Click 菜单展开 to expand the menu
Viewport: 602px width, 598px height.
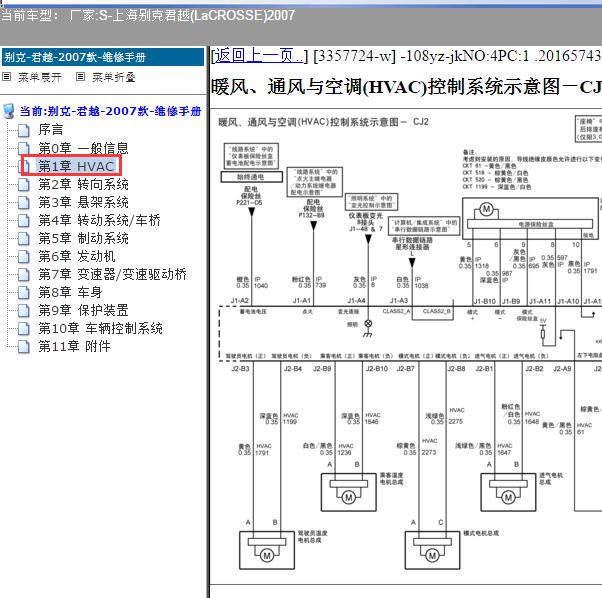coord(40,77)
